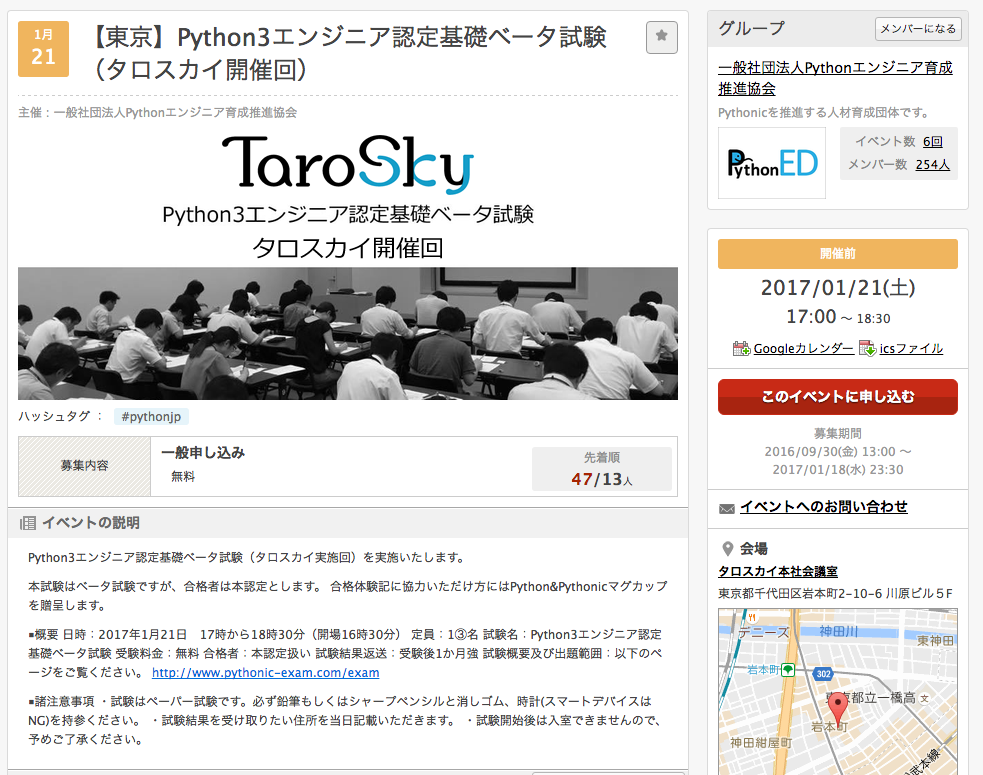The height and width of the screenshot is (775, 983).
Task: Click the venue location pin icon
Action: pos(727,549)
